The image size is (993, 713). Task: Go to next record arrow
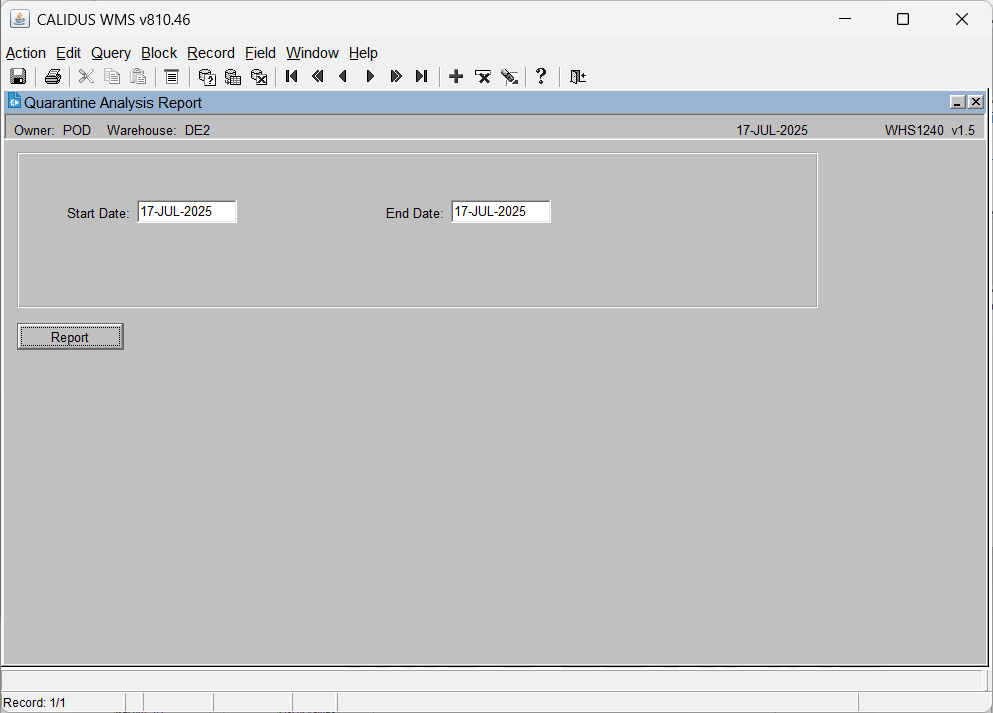point(370,77)
